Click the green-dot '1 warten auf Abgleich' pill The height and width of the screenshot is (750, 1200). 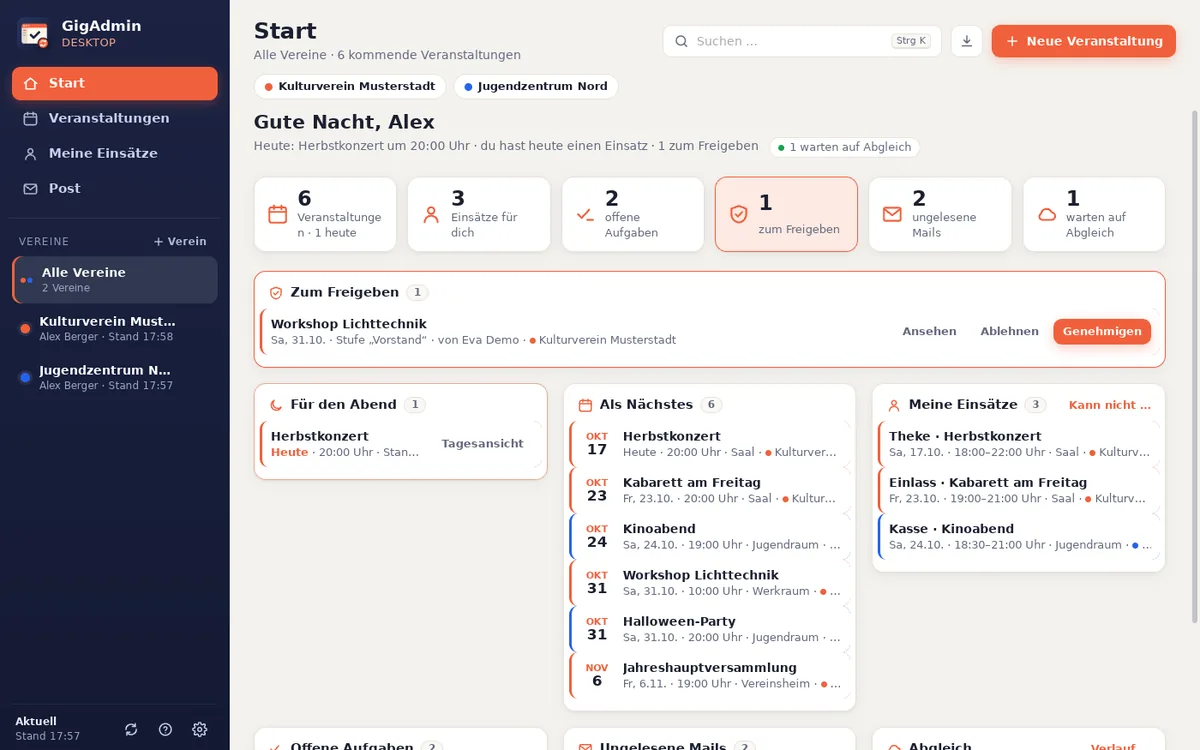pyautogui.click(x=844, y=147)
